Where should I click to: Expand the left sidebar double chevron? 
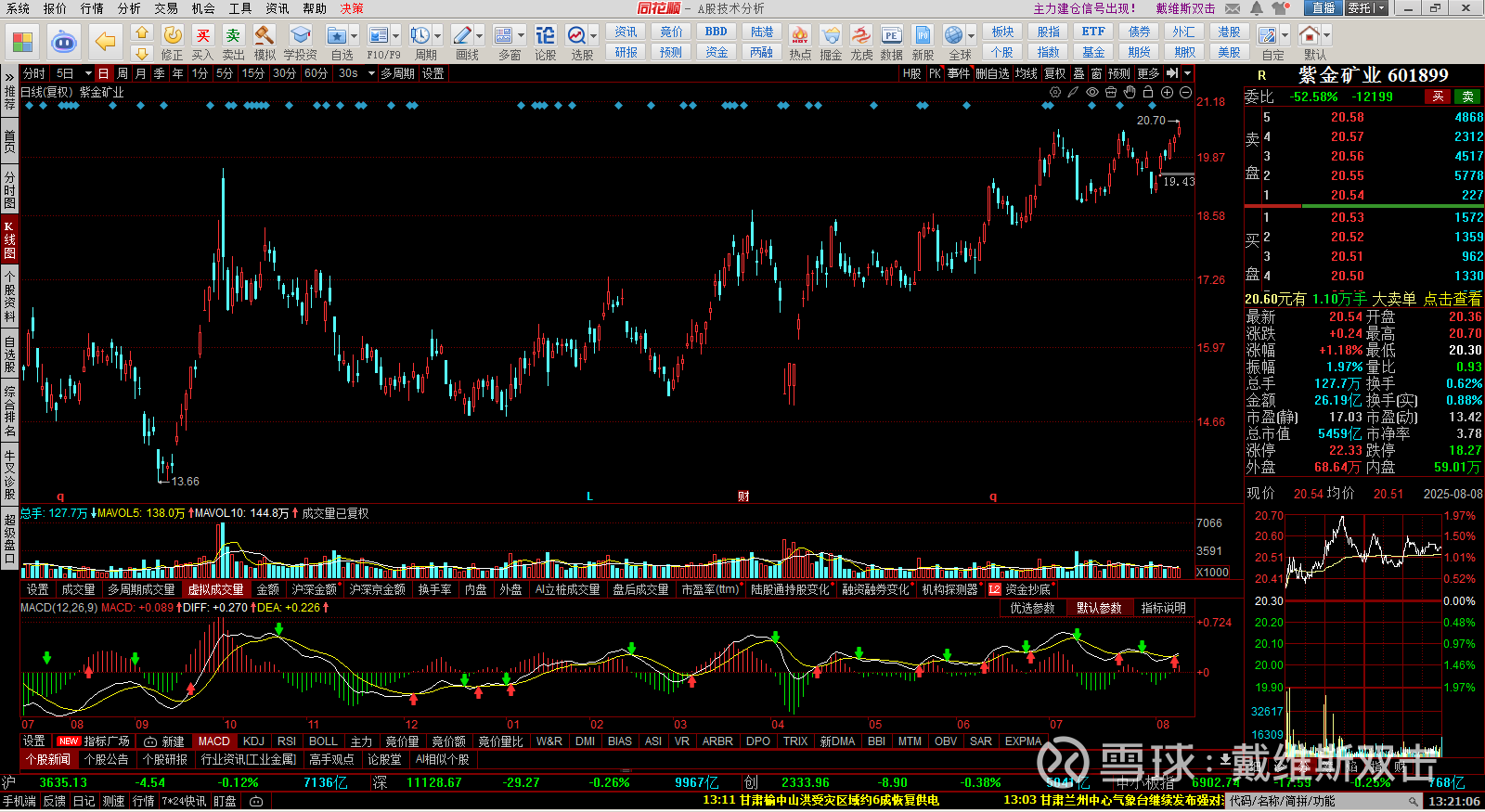click(9, 76)
